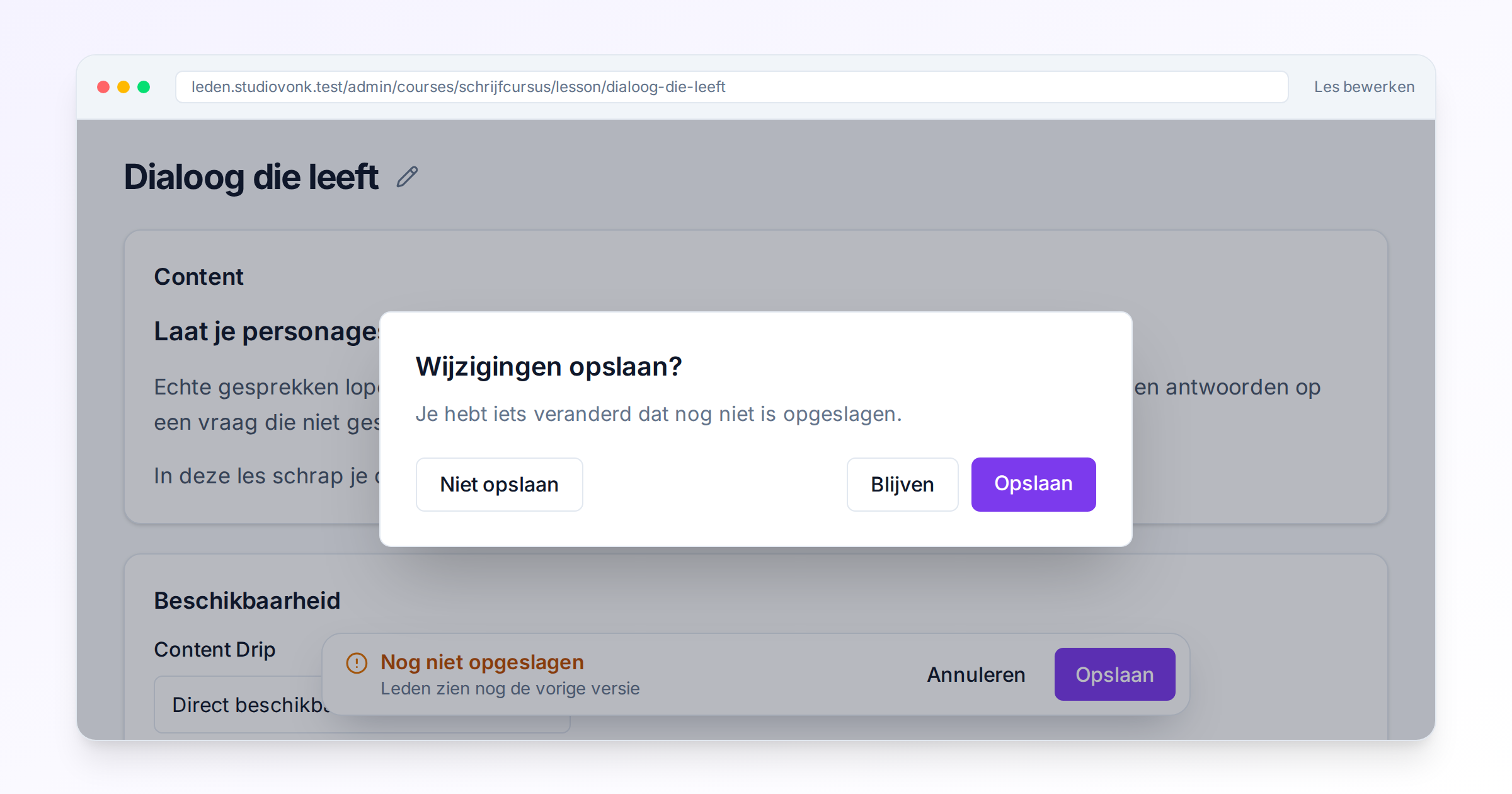Click the Nog niet opgeslagen status text

[x=482, y=662]
